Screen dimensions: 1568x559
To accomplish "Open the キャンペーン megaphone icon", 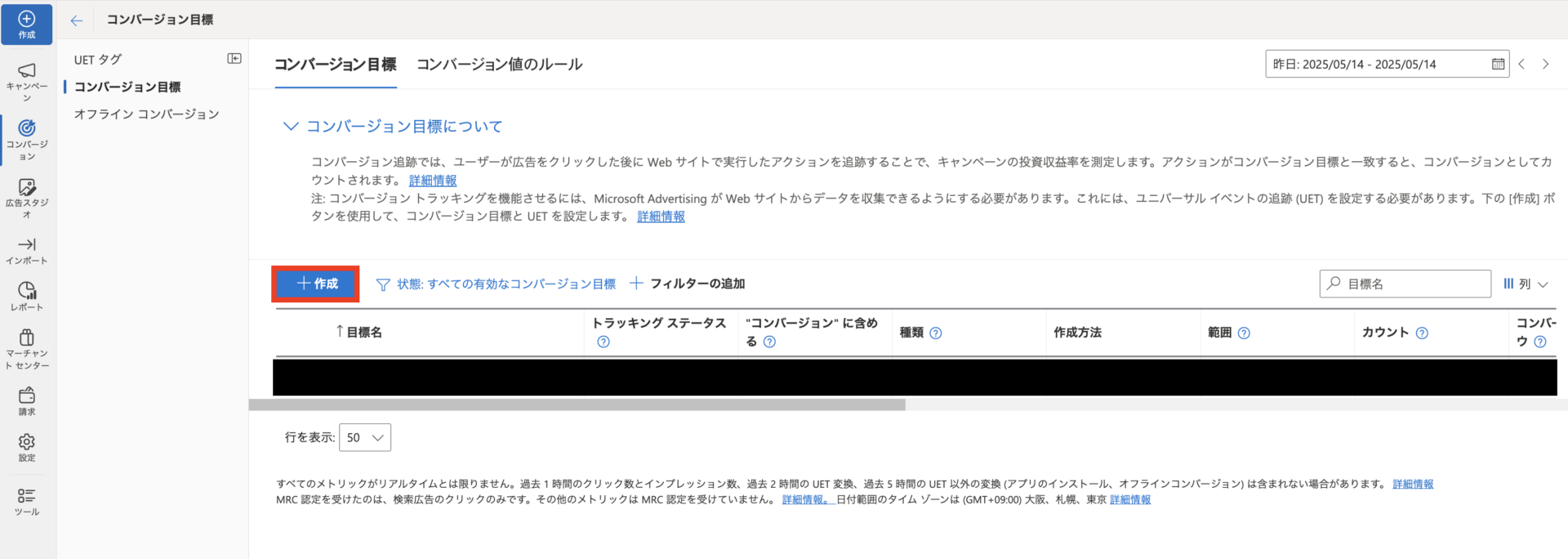I will point(27,70).
